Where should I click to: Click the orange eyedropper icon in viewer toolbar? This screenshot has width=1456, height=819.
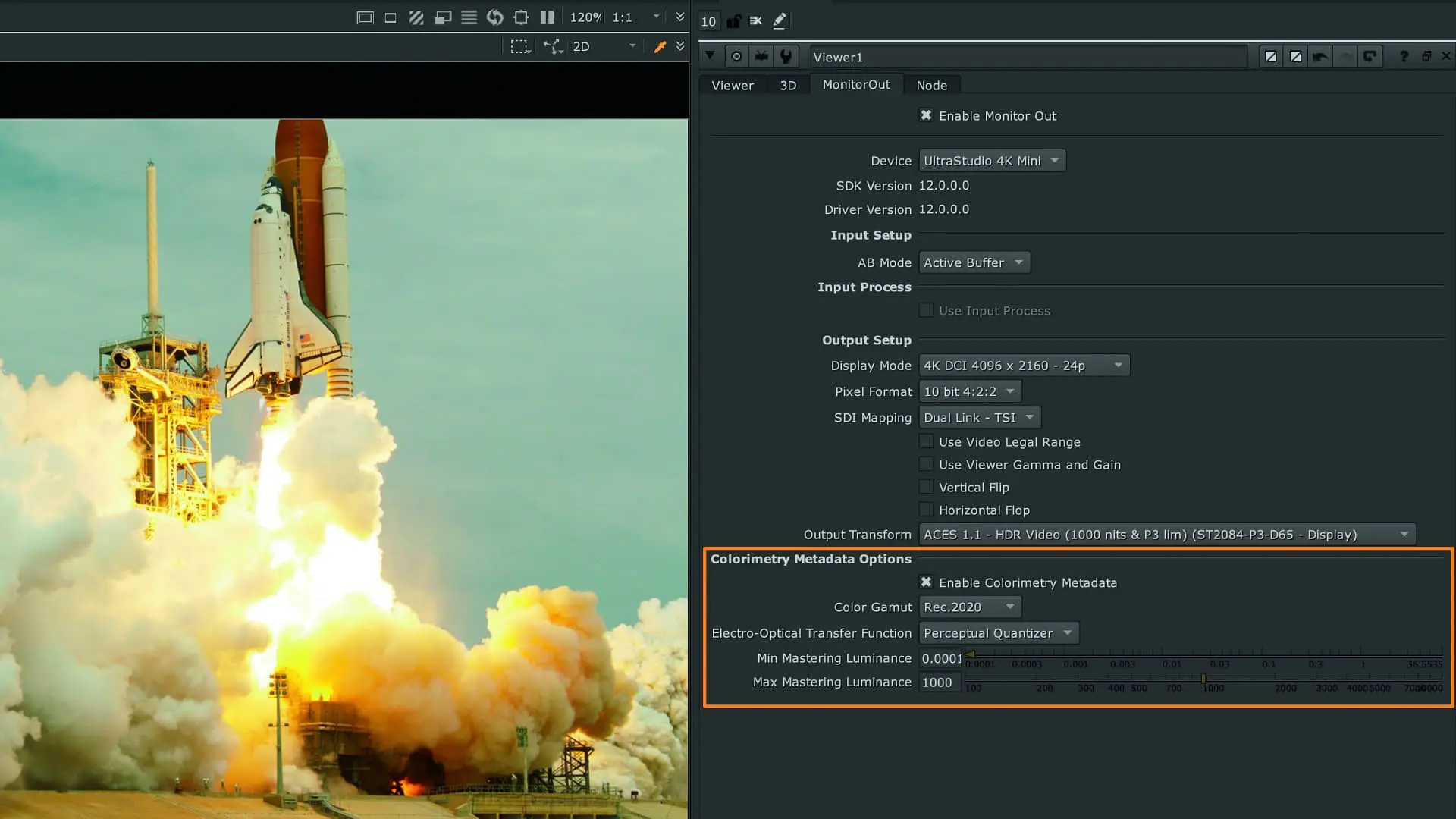660,47
